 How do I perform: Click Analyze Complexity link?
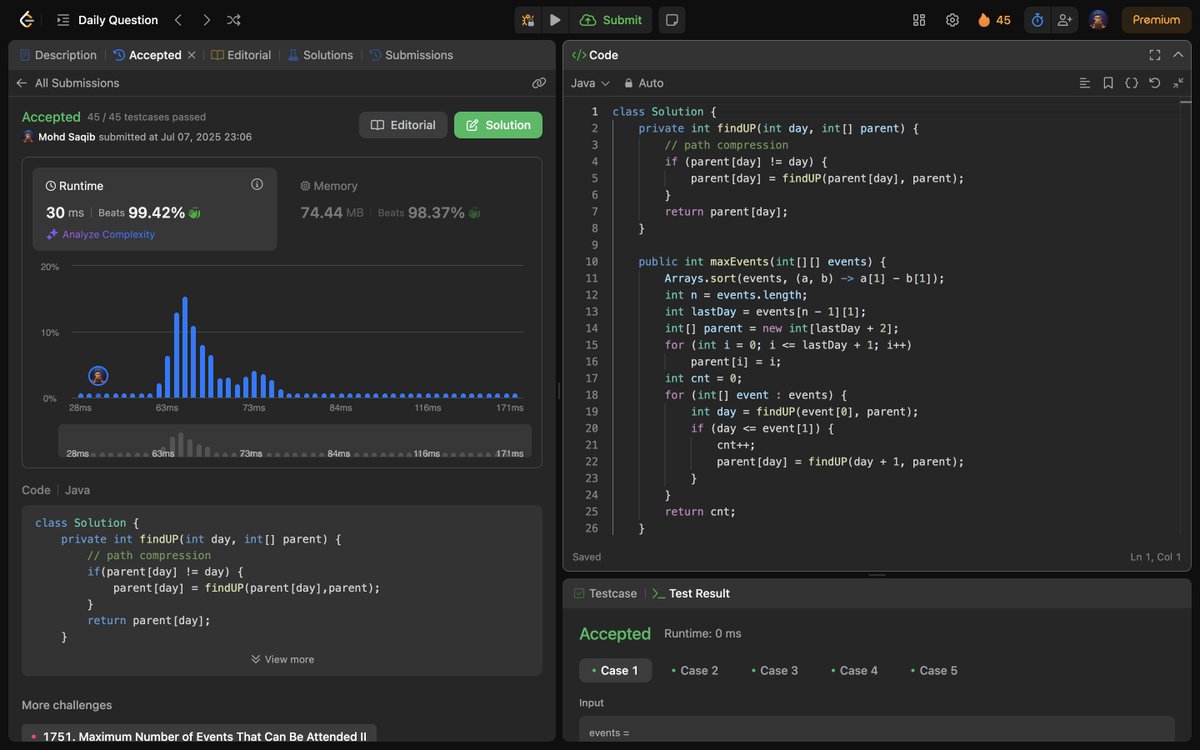coord(101,234)
